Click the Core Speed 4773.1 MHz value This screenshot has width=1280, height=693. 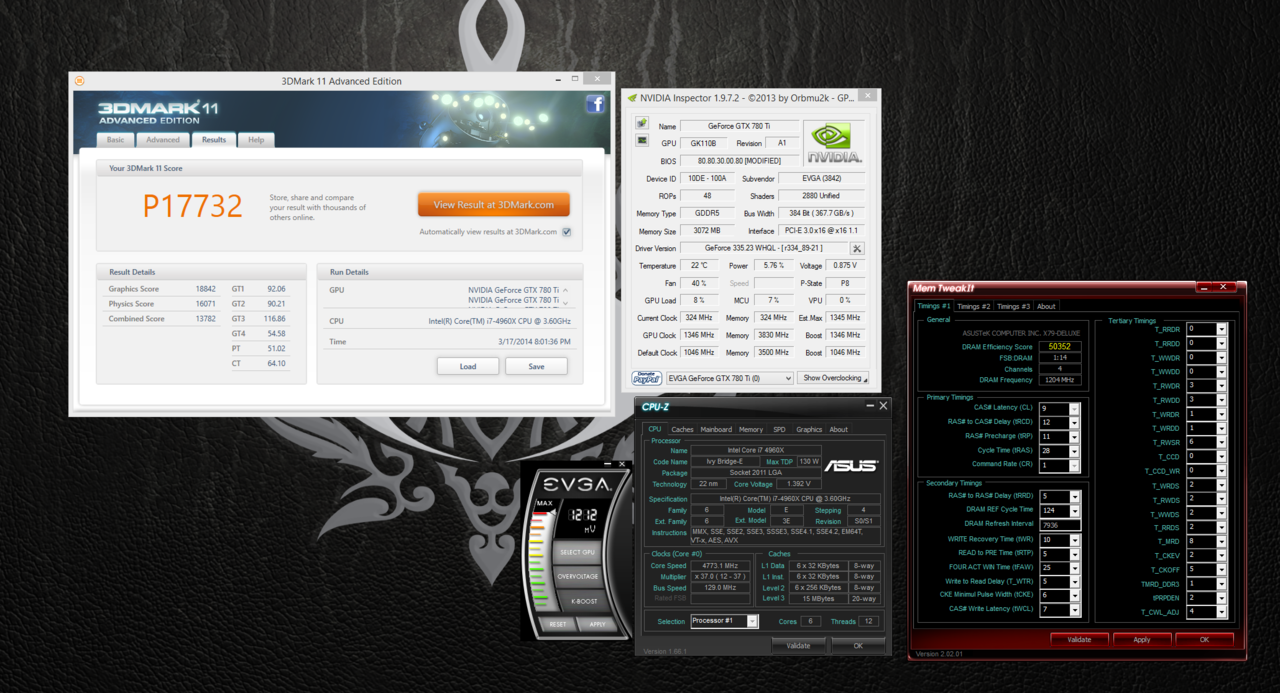[x=721, y=566]
